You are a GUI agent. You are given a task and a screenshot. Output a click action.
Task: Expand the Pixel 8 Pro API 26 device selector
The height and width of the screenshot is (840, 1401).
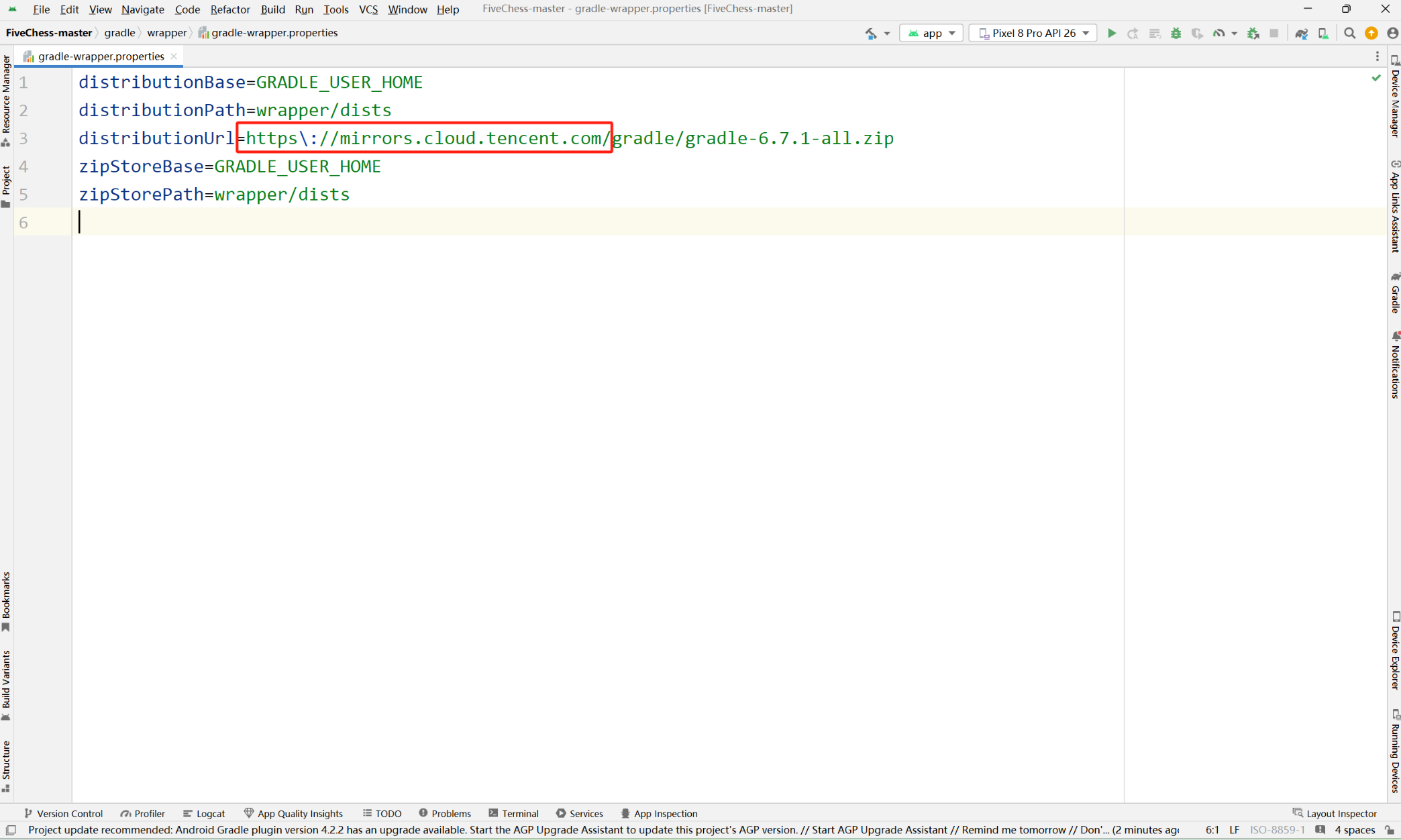(x=1033, y=33)
